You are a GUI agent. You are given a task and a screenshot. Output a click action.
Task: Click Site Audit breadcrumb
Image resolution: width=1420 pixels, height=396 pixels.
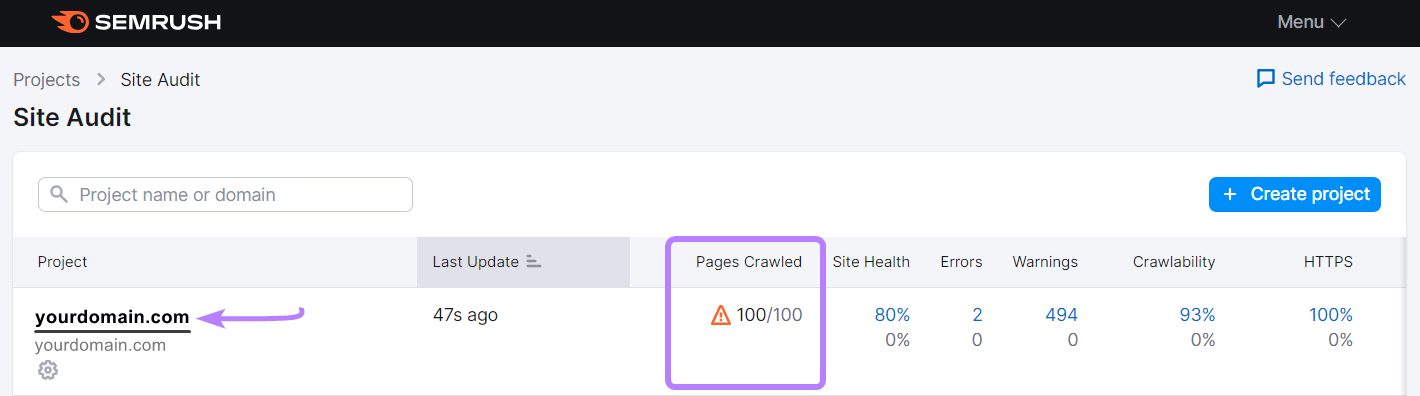(x=160, y=80)
